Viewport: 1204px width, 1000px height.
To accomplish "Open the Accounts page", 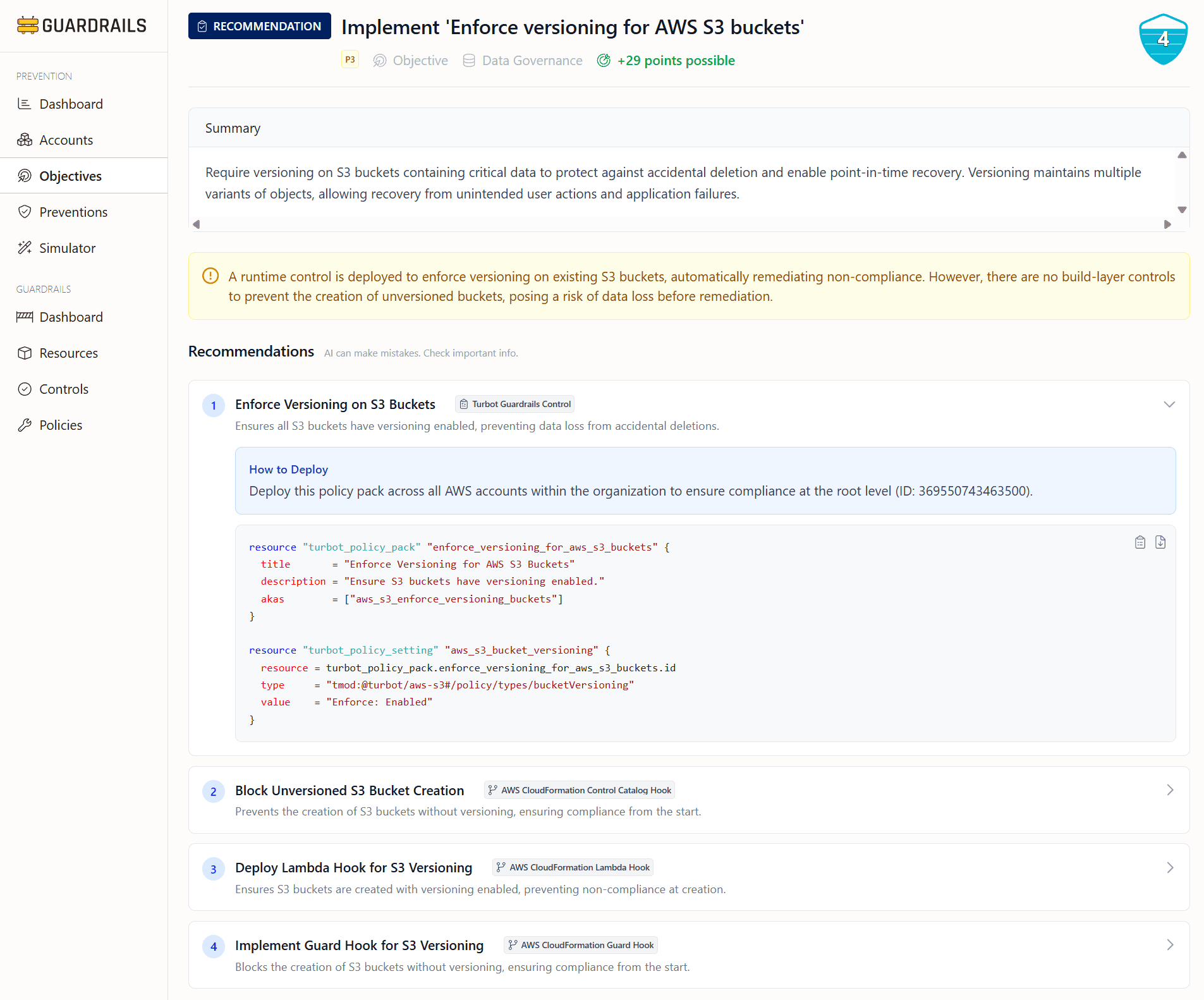I will (x=66, y=140).
